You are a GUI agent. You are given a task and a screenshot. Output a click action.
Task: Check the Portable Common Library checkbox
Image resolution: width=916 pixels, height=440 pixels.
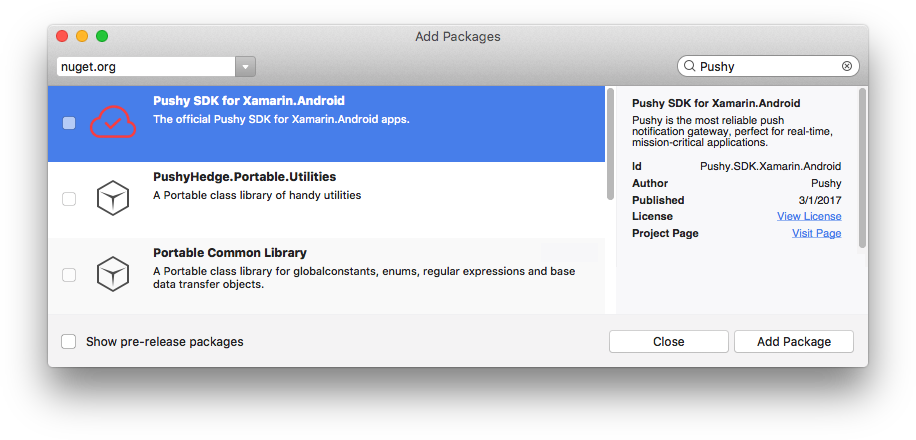pyautogui.click(x=69, y=275)
